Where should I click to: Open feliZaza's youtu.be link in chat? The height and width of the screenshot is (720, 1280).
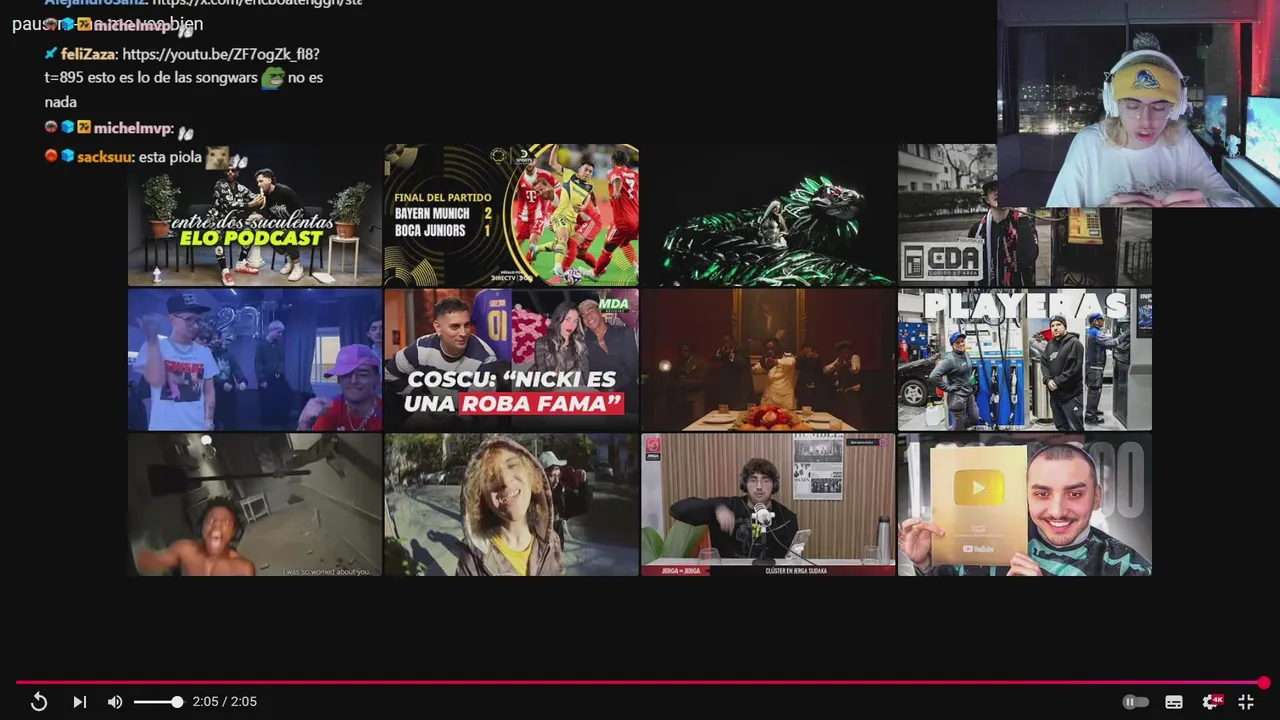pyautogui.click(x=221, y=54)
